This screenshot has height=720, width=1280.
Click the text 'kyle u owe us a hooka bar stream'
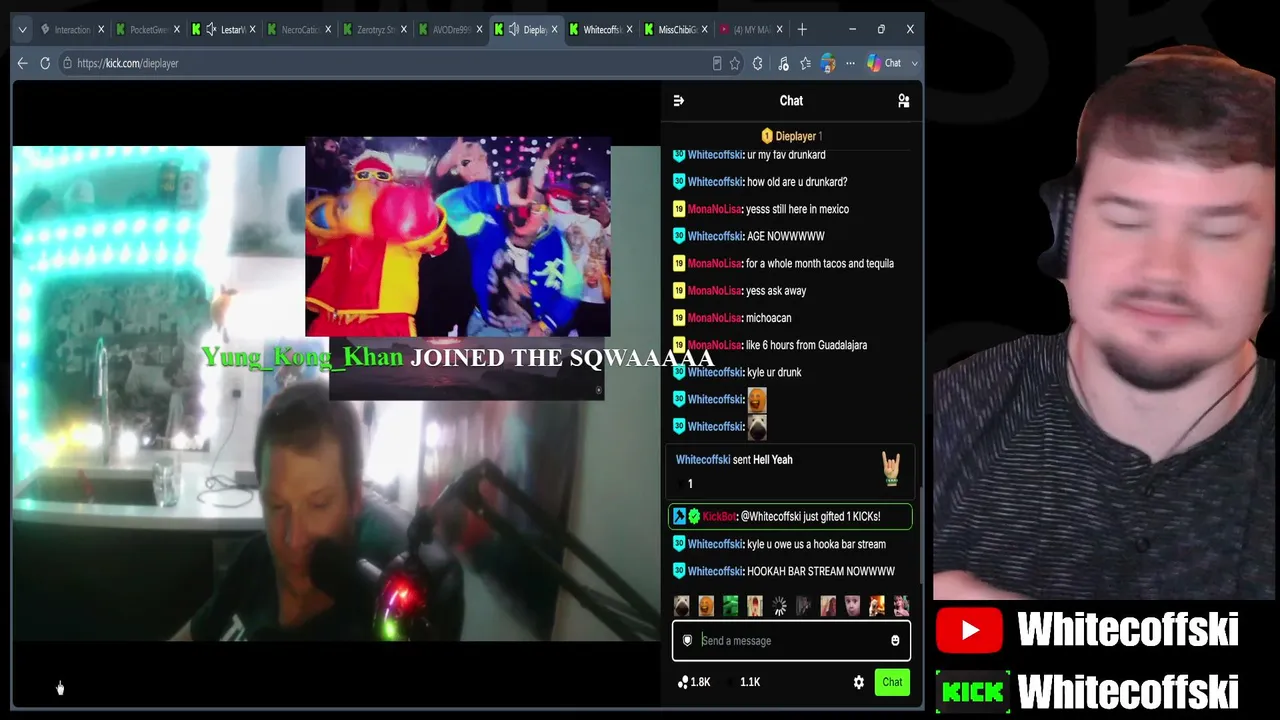coord(816,544)
